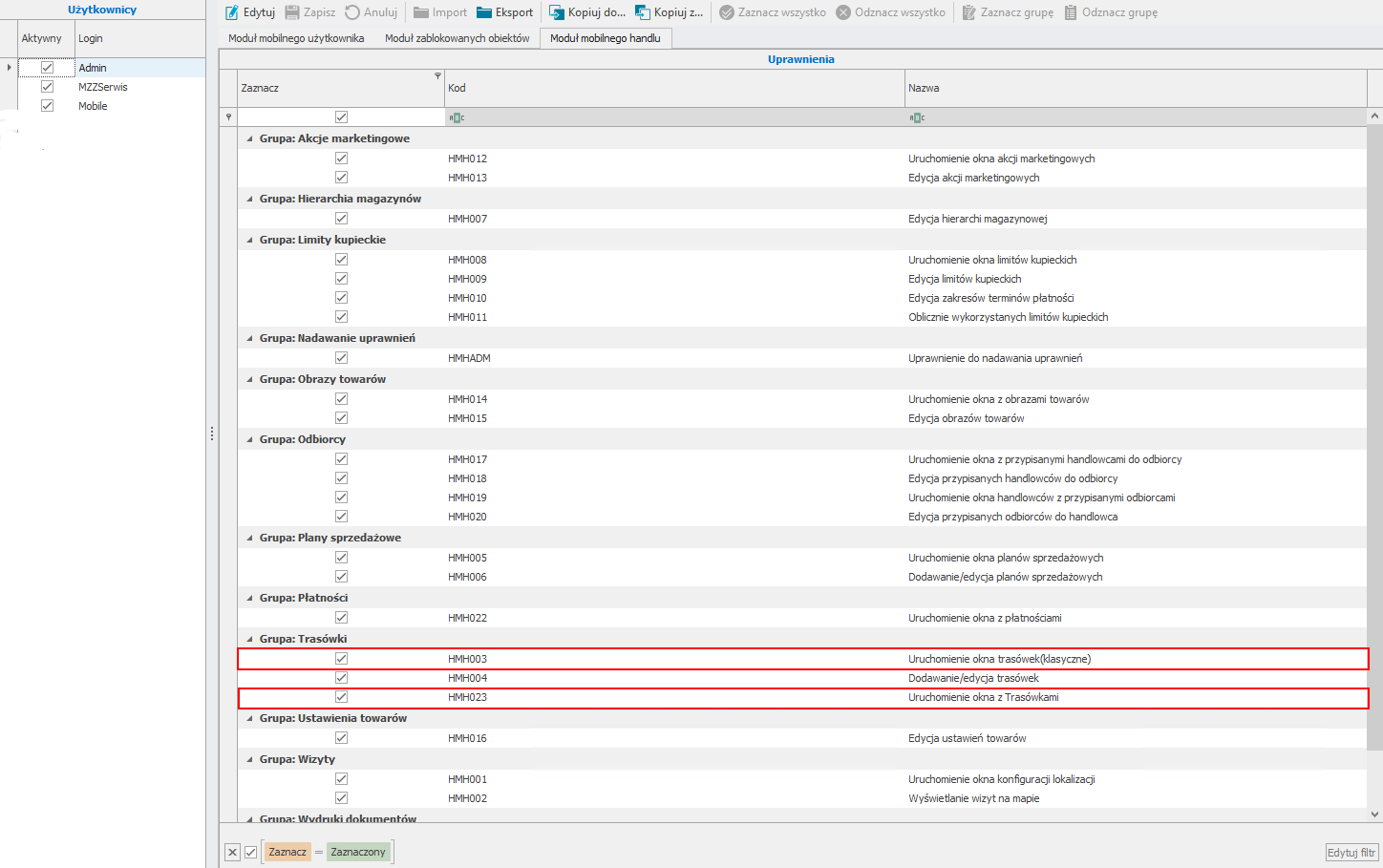Select the Mobile user row
This screenshot has width=1383, height=868.
(93, 106)
